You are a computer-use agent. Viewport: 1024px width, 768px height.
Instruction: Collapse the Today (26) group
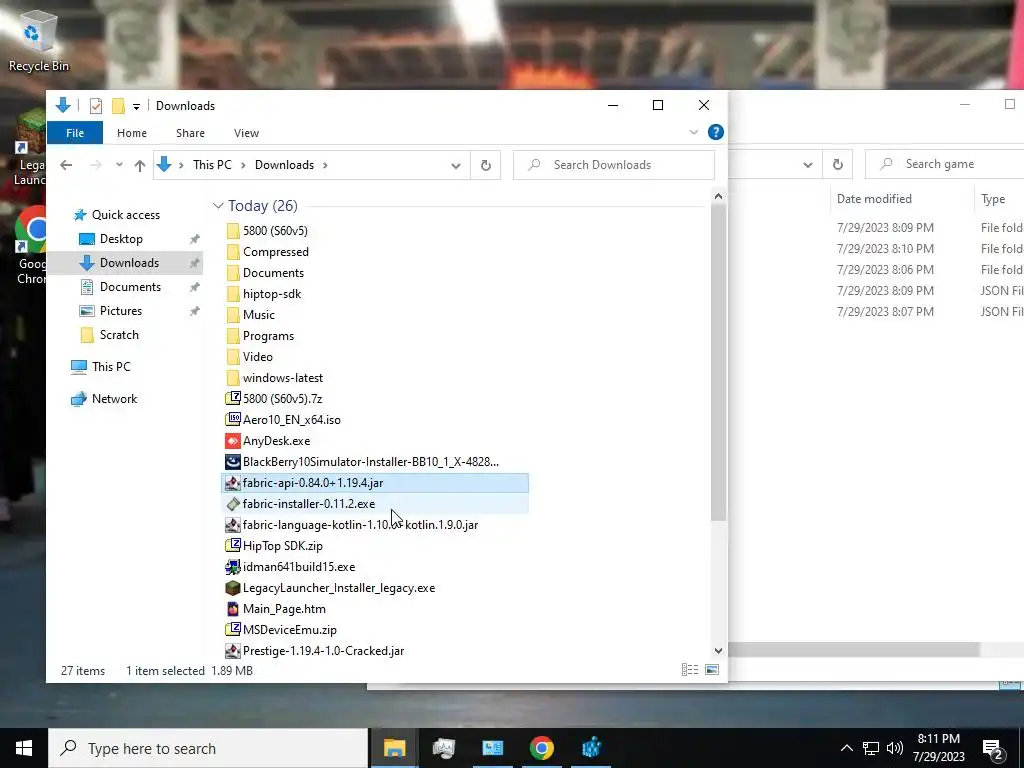(x=217, y=206)
